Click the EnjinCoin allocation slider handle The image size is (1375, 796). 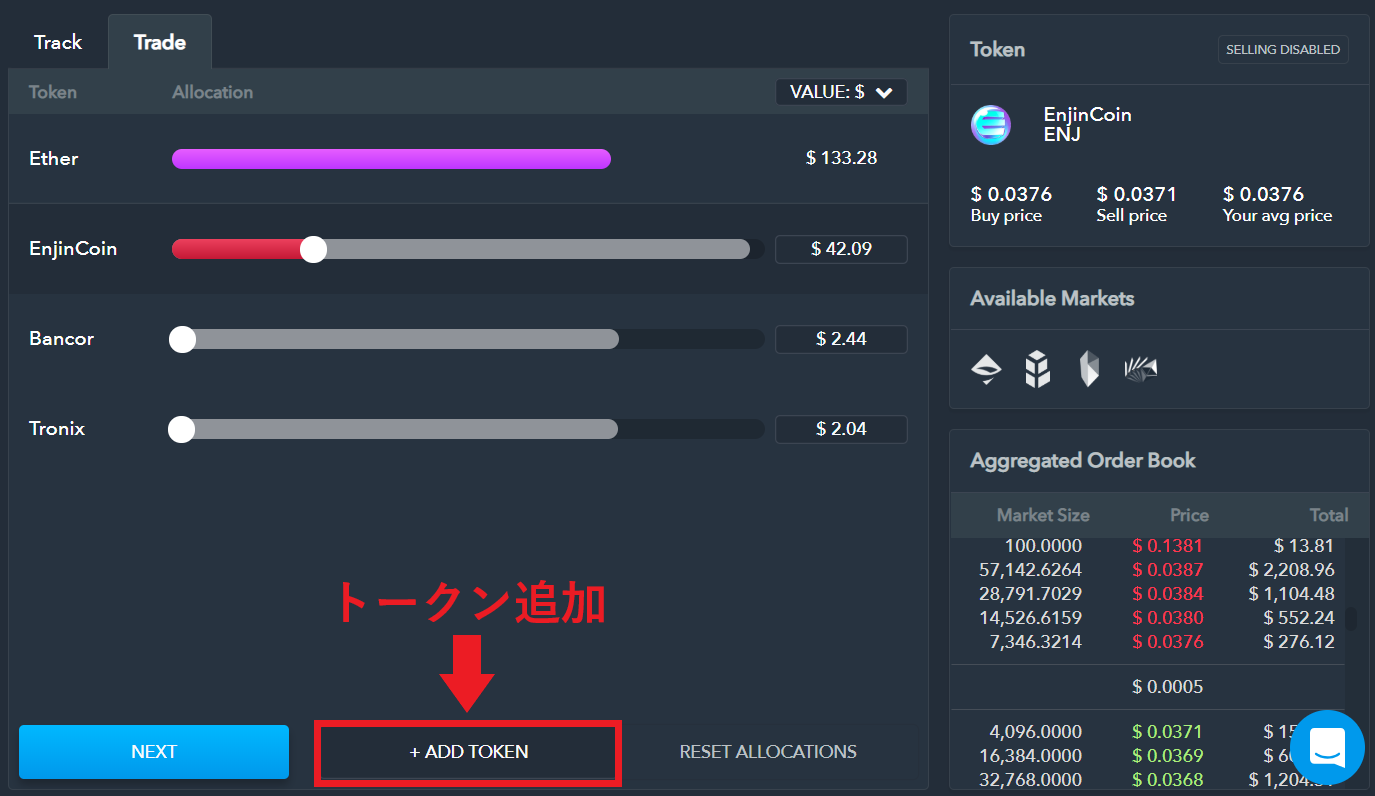pyautogui.click(x=314, y=249)
